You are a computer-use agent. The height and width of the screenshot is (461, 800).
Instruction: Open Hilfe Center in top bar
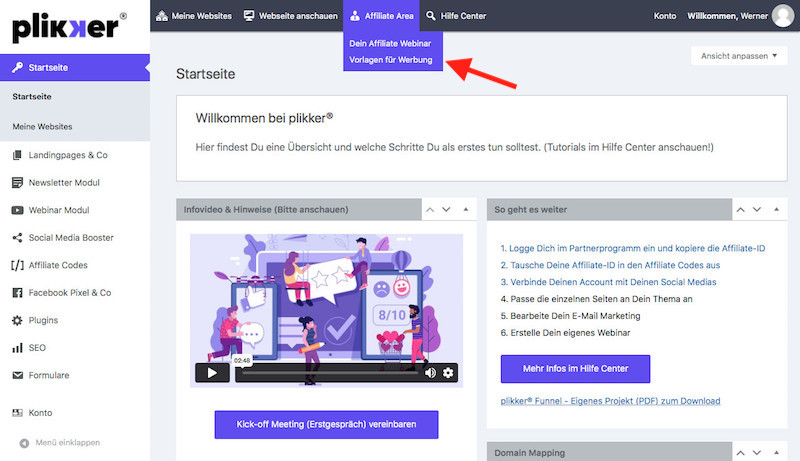click(456, 15)
